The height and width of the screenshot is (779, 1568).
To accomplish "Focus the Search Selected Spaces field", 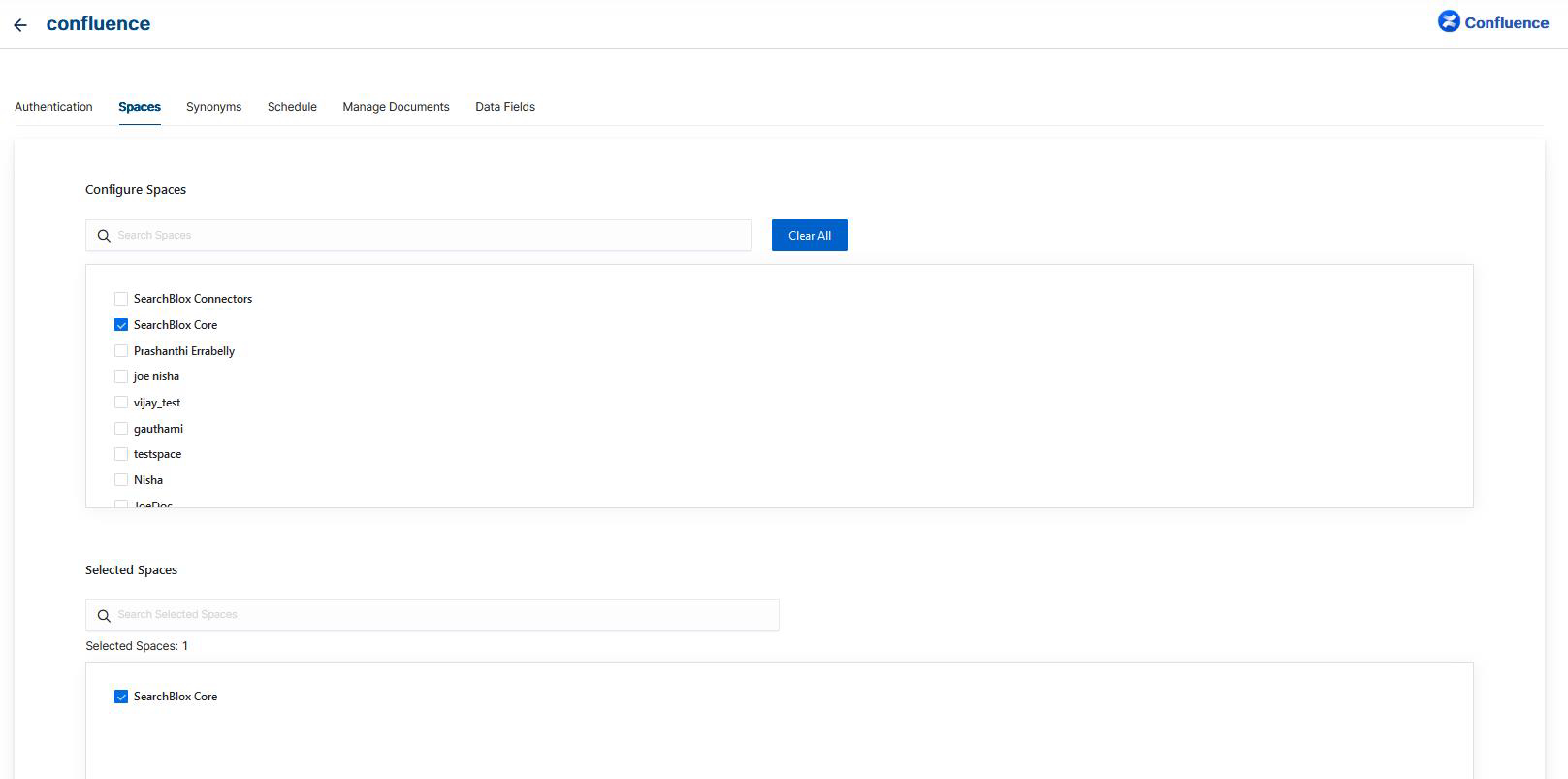I will pyautogui.click(x=432, y=614).
